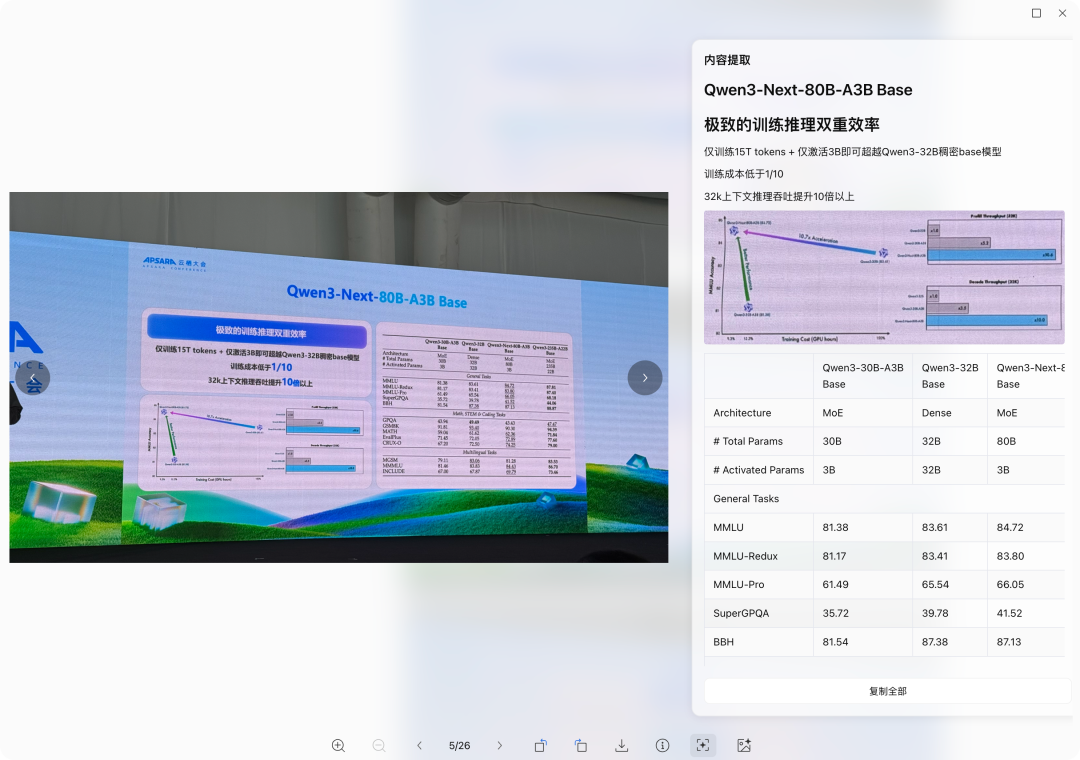The width and height of the screenshot is (1080, 760).
Task: Select the zoom-out magnifier tool
Action: [x=378, y=745]
